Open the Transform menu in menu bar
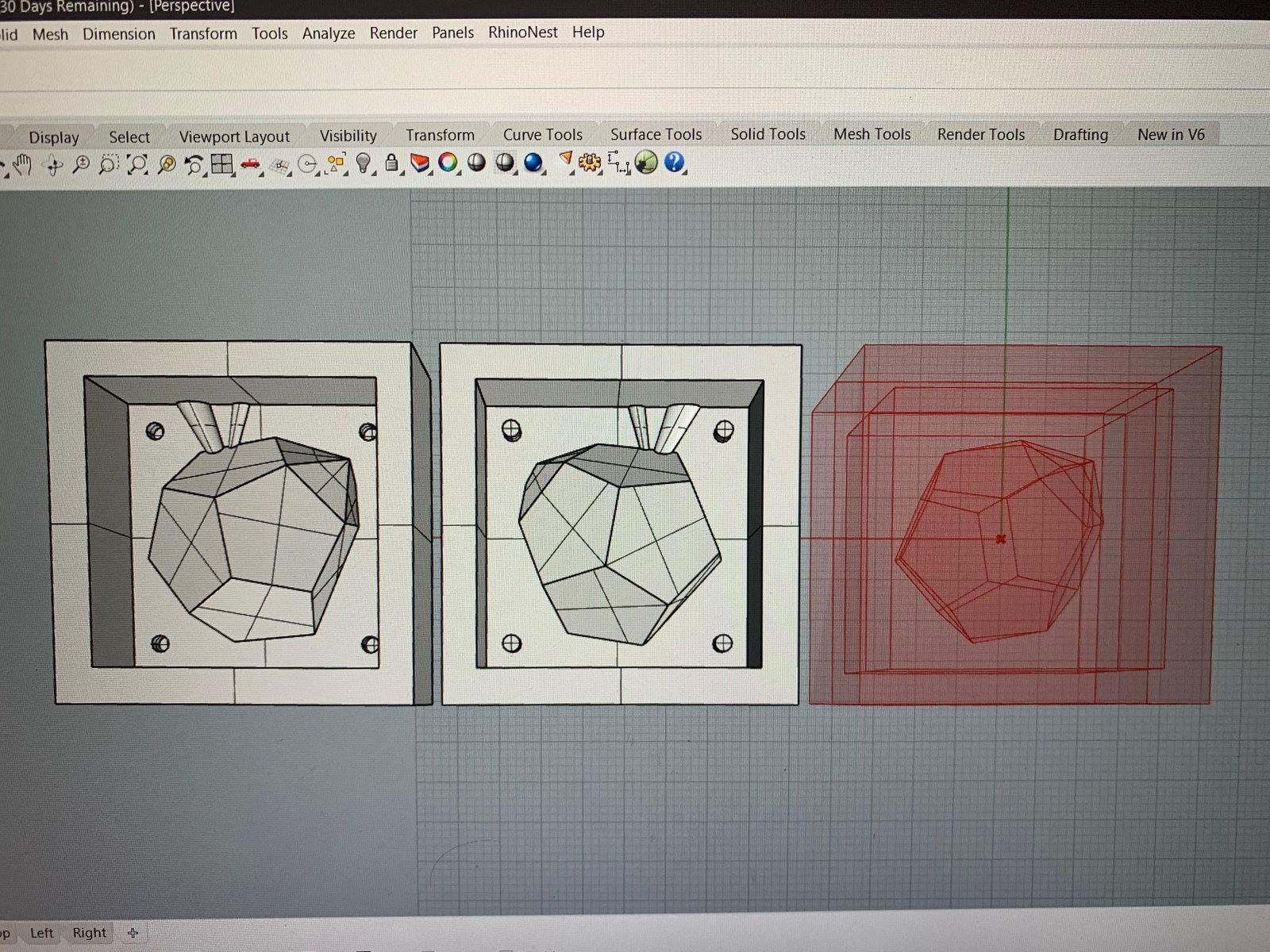1270x952 pixels. pos(203,33)
